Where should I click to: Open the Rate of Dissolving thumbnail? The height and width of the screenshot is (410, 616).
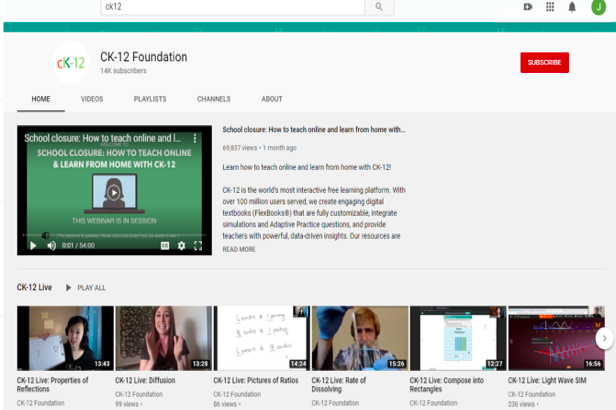(360, 338)
